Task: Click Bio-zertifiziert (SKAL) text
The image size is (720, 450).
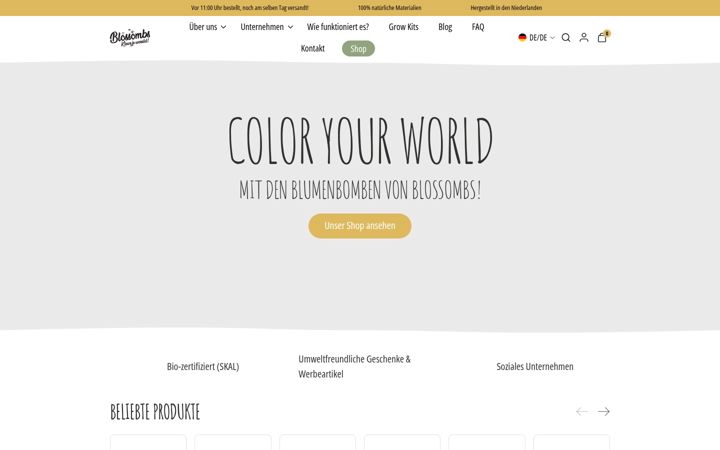Action: pyautogui.click(x=203, y=366)
